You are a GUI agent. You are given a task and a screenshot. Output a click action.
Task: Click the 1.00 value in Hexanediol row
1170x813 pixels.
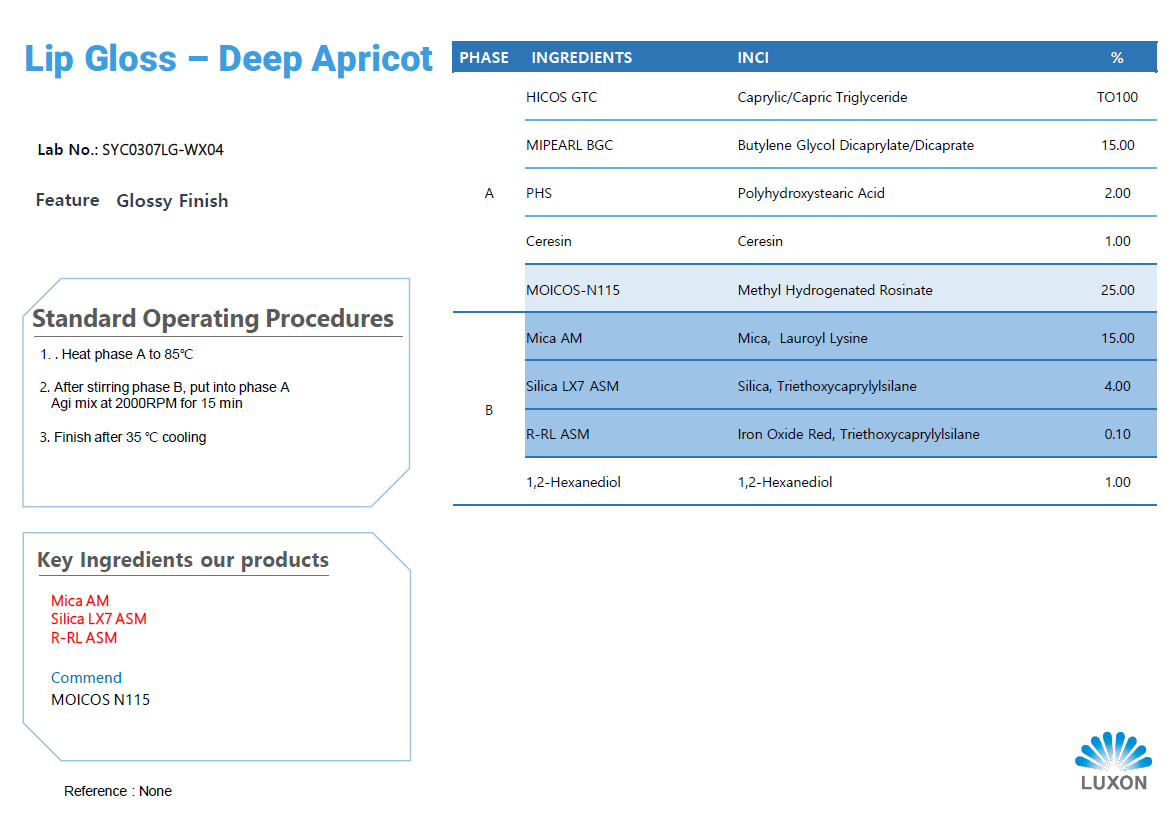point(1117,482)
